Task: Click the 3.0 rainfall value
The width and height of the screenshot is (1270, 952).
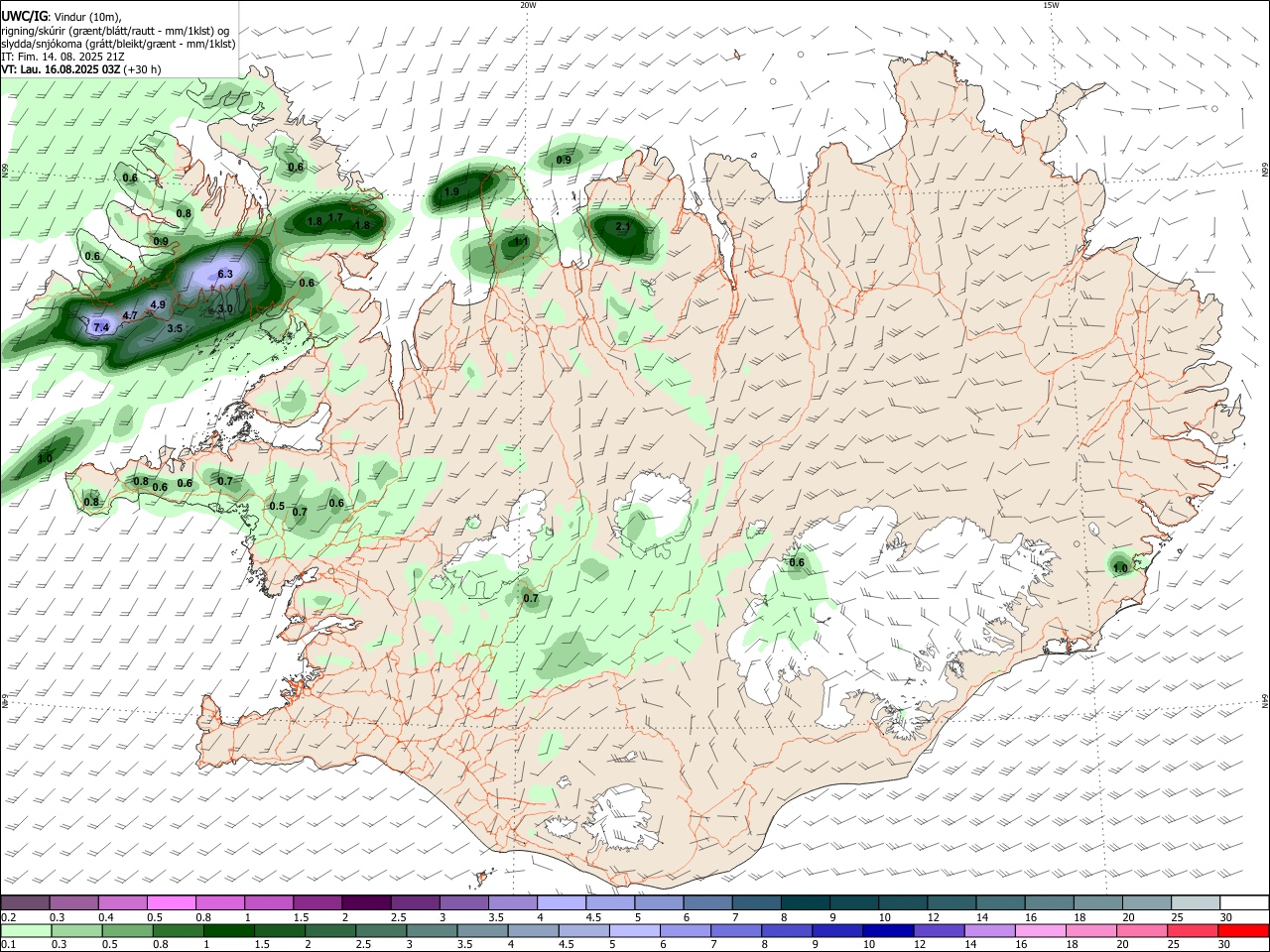Action: pyautogui.click(x=225, y=309)
